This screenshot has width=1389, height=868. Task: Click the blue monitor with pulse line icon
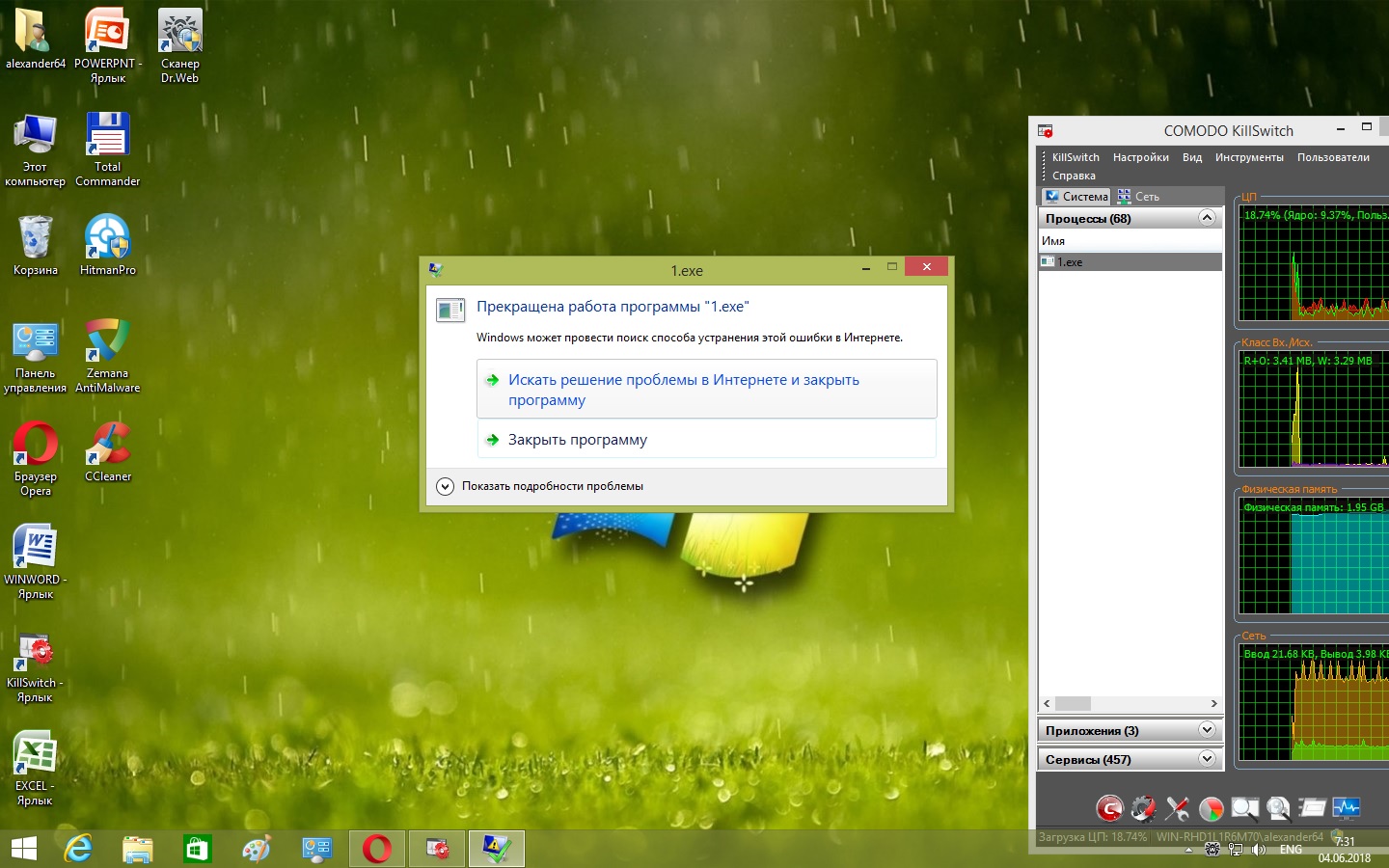[x=1346, y=808]
